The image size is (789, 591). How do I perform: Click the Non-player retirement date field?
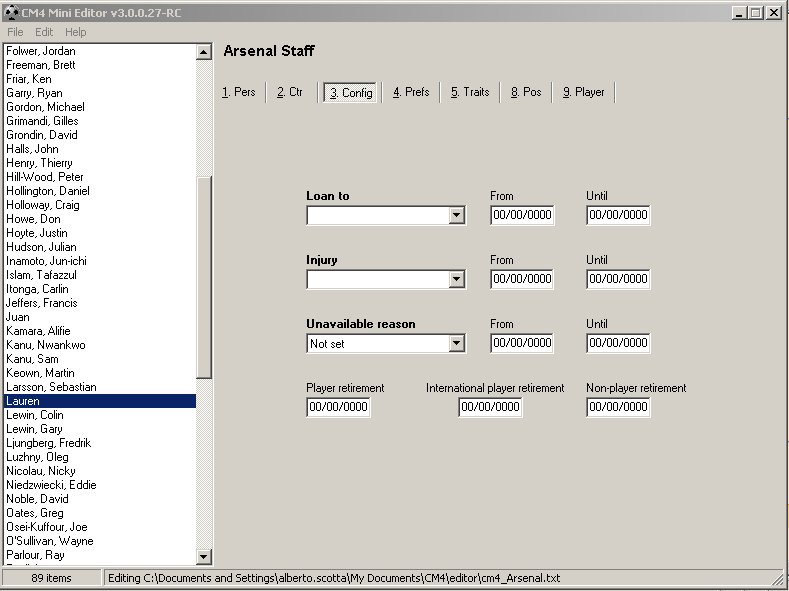pyautogui.click(x=618, y=407)
